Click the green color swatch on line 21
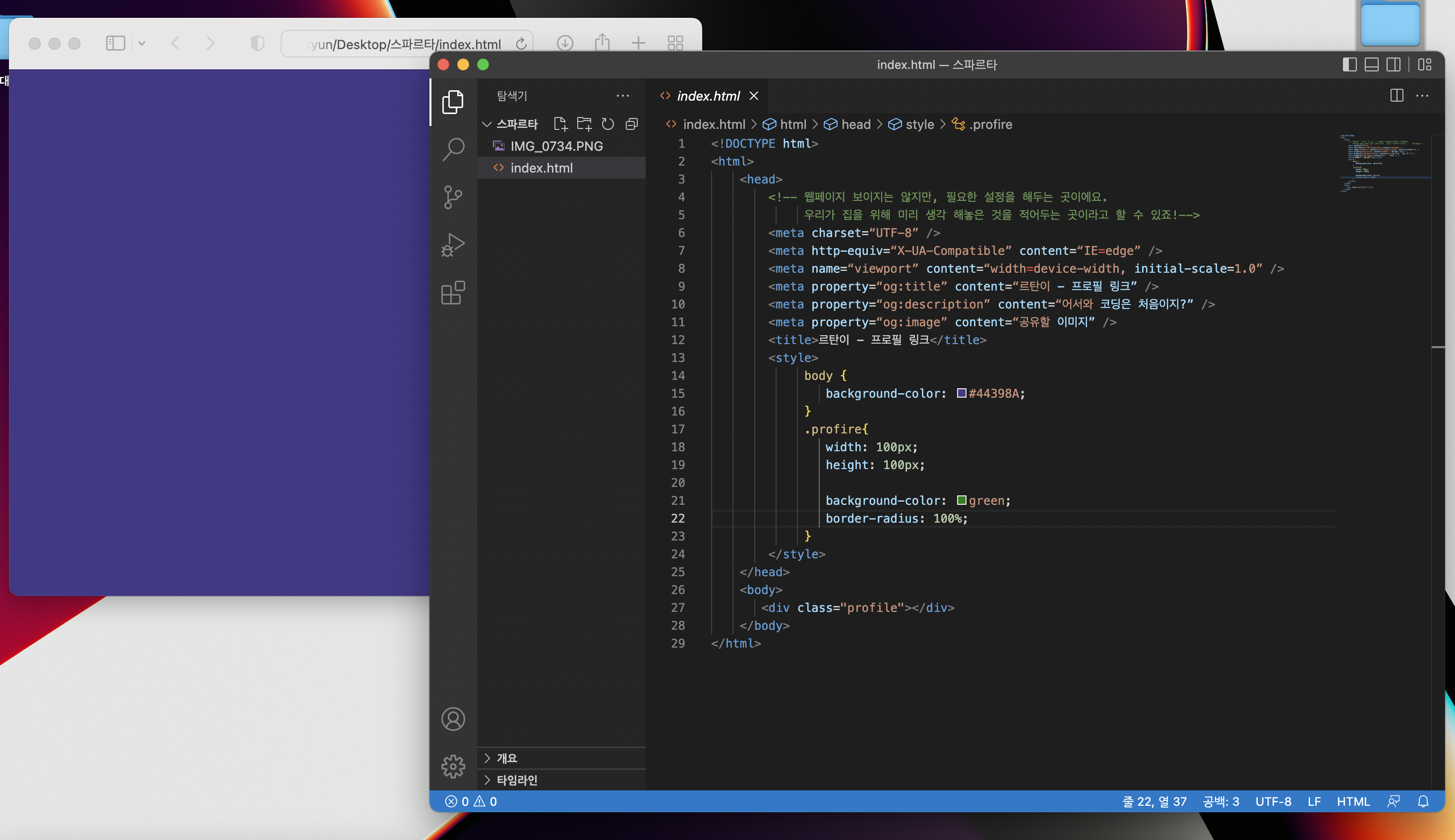Viewport: 1455px width, 840px height. pos(962,500)
